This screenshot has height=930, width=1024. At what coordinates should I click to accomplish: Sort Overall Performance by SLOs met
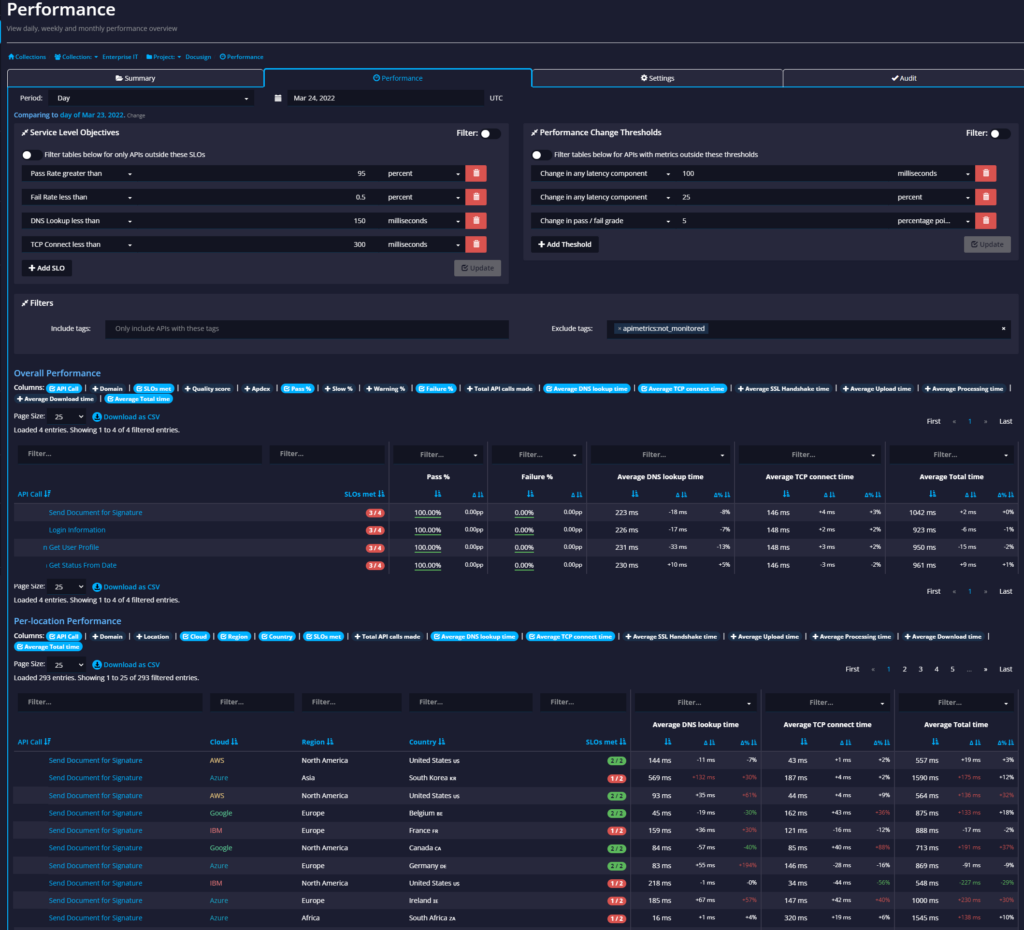[x=364, y=494]
